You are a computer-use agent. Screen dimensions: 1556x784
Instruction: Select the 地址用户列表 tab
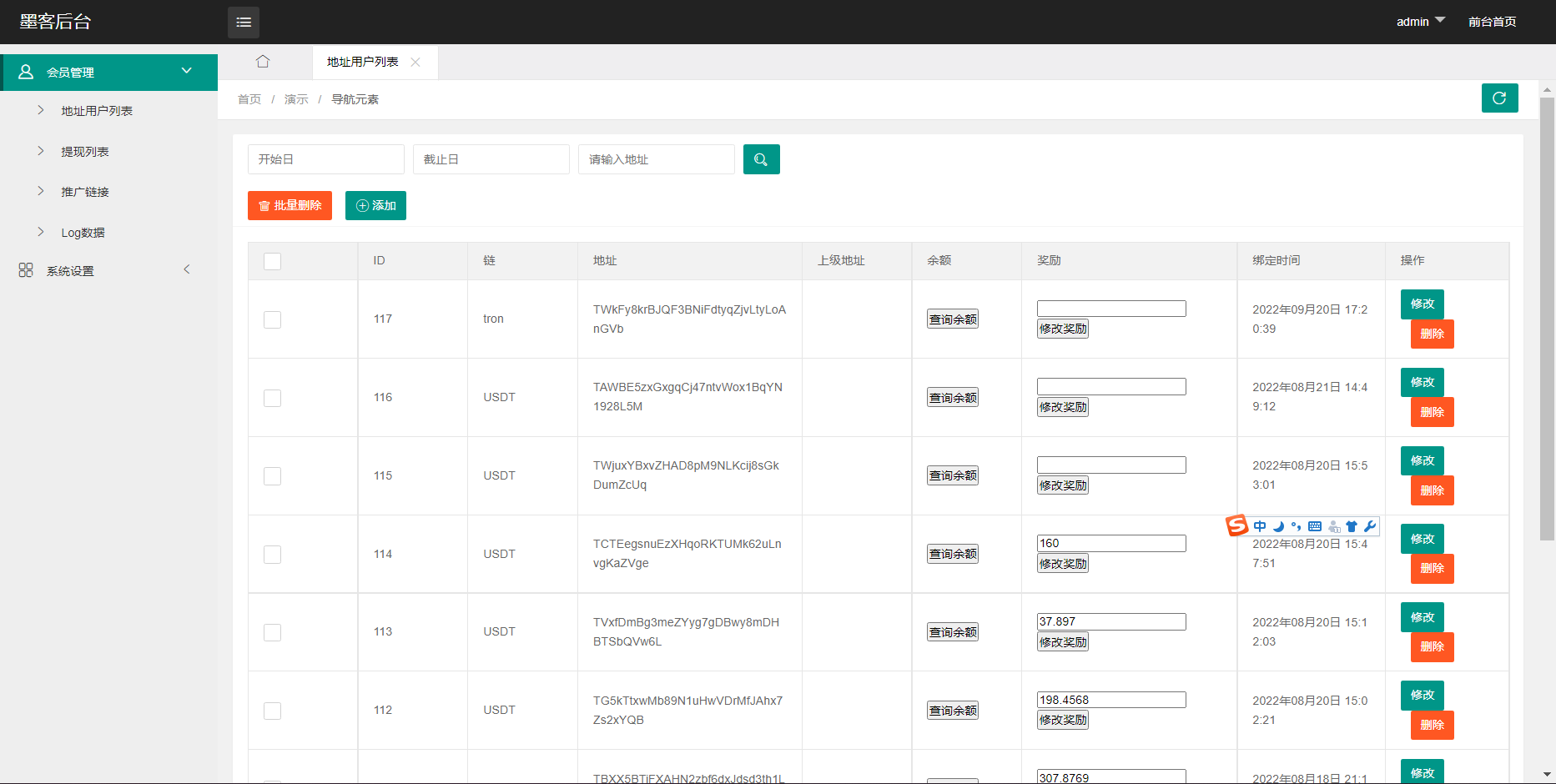(x=363, y=62)
